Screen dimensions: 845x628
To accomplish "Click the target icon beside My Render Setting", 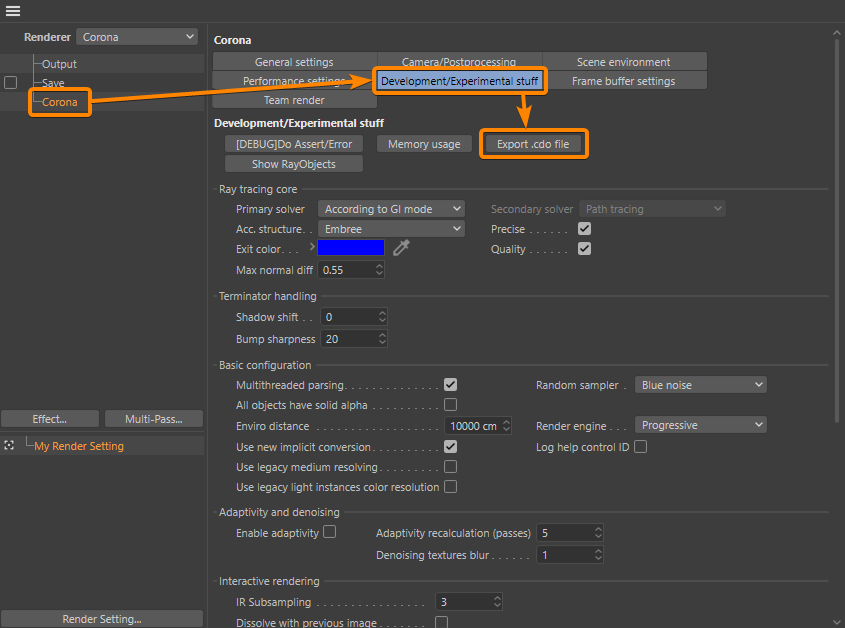I will click(x=9, y=445).
